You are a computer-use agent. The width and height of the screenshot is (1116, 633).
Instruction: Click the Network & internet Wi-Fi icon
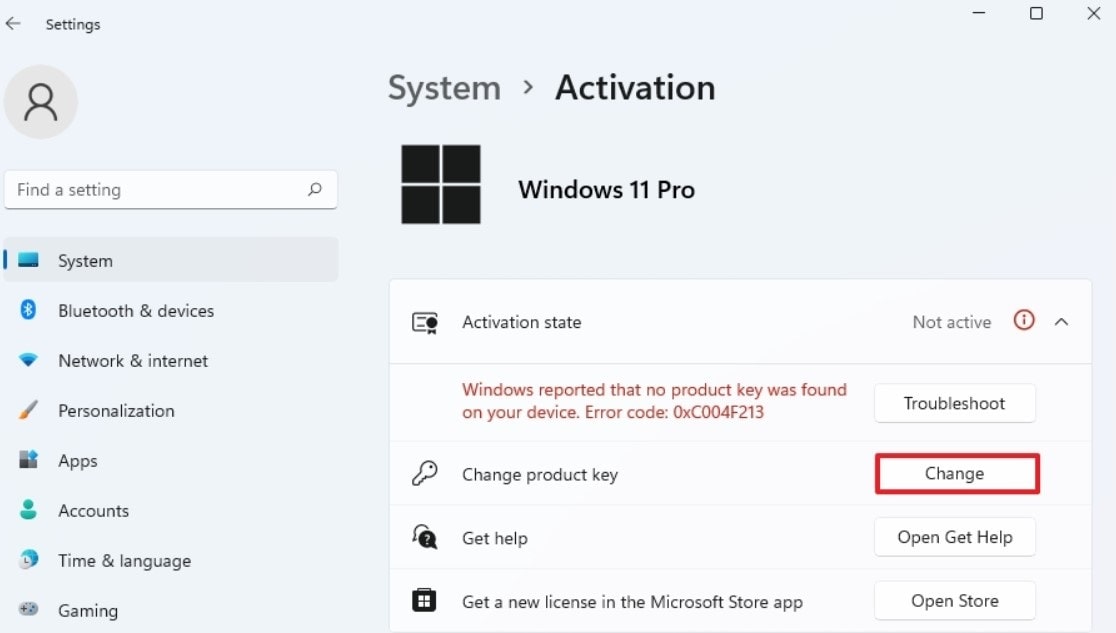click(x=28, y=360)
